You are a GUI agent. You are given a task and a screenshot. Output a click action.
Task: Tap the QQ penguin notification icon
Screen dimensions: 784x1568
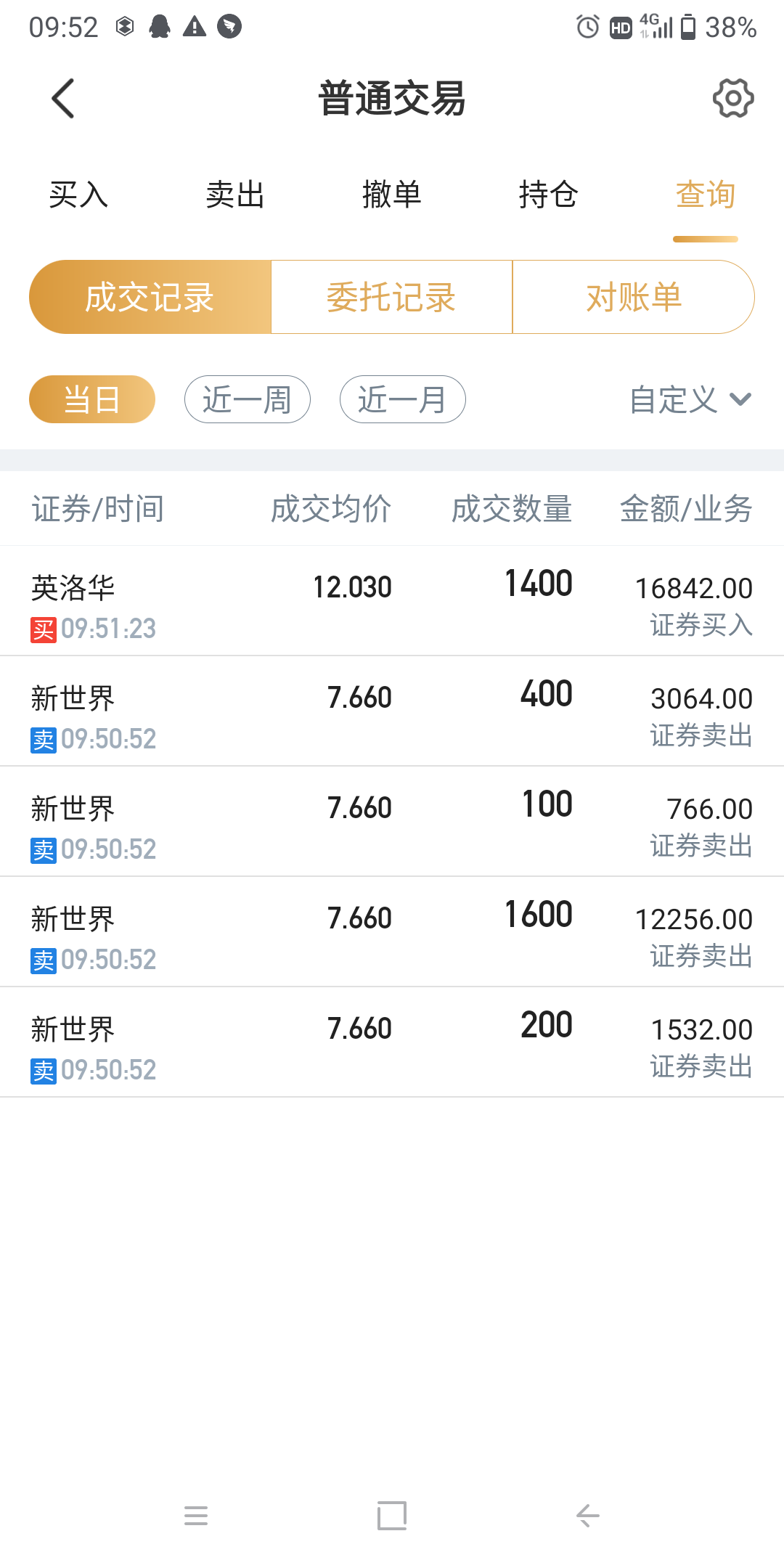point(160,28)
